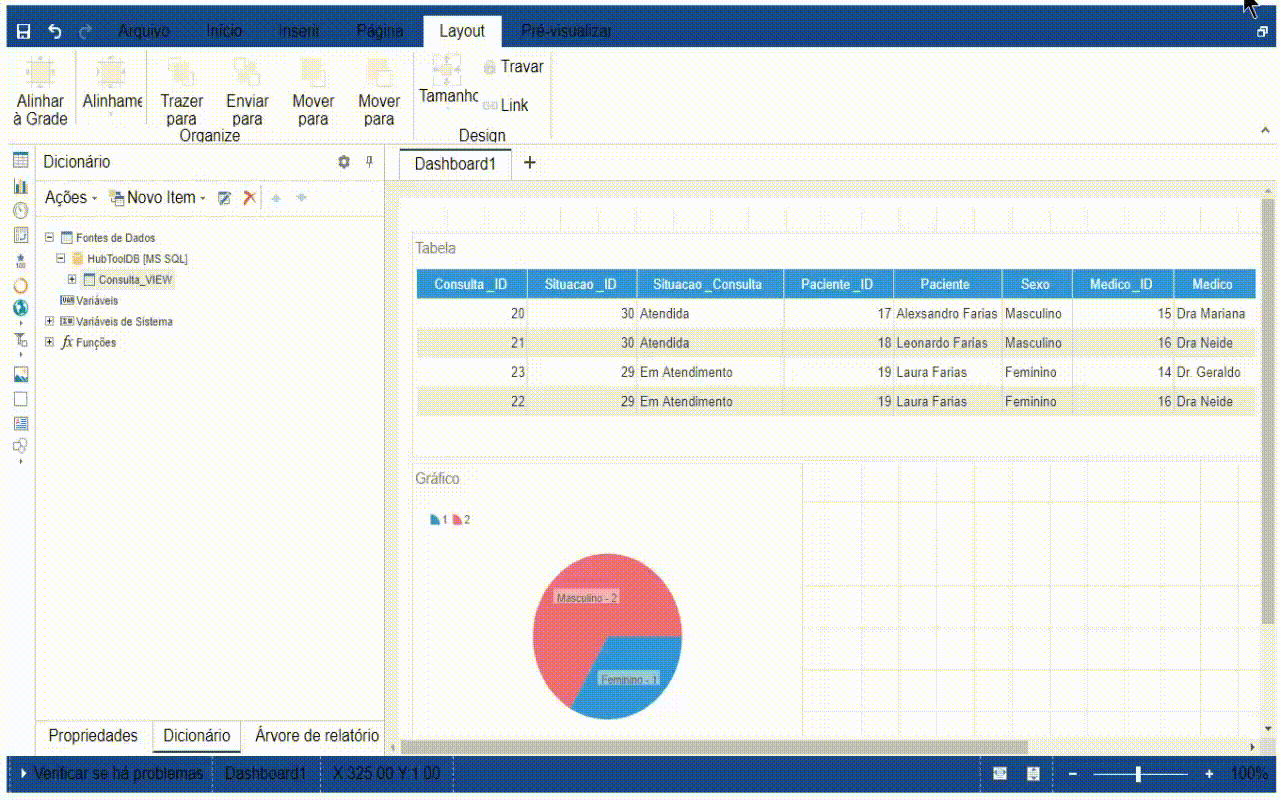Switch to the Pré-visualizar tab

pyautogui.click(x=566, y=31)
